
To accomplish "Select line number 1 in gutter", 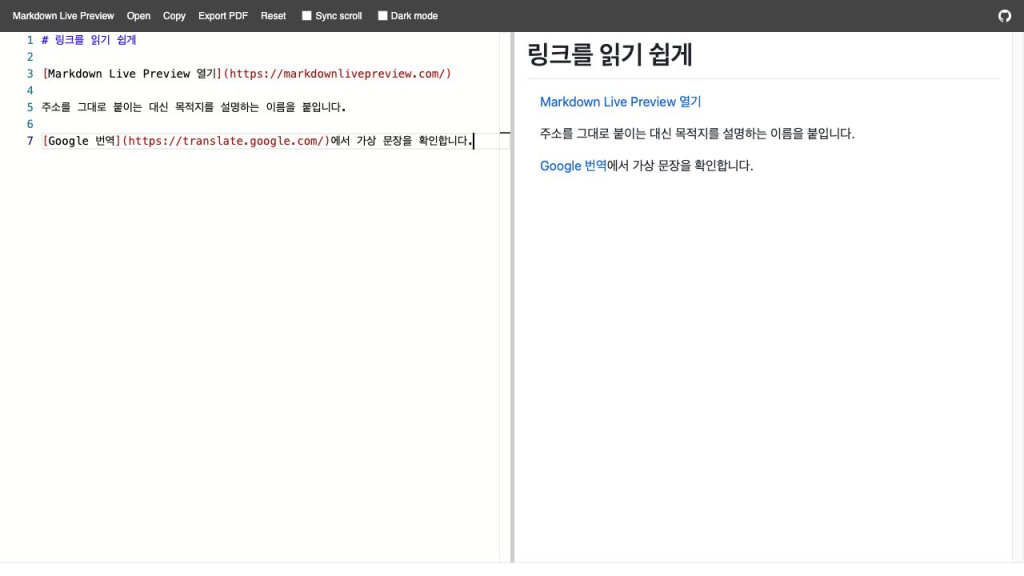I will pos(29,40).
